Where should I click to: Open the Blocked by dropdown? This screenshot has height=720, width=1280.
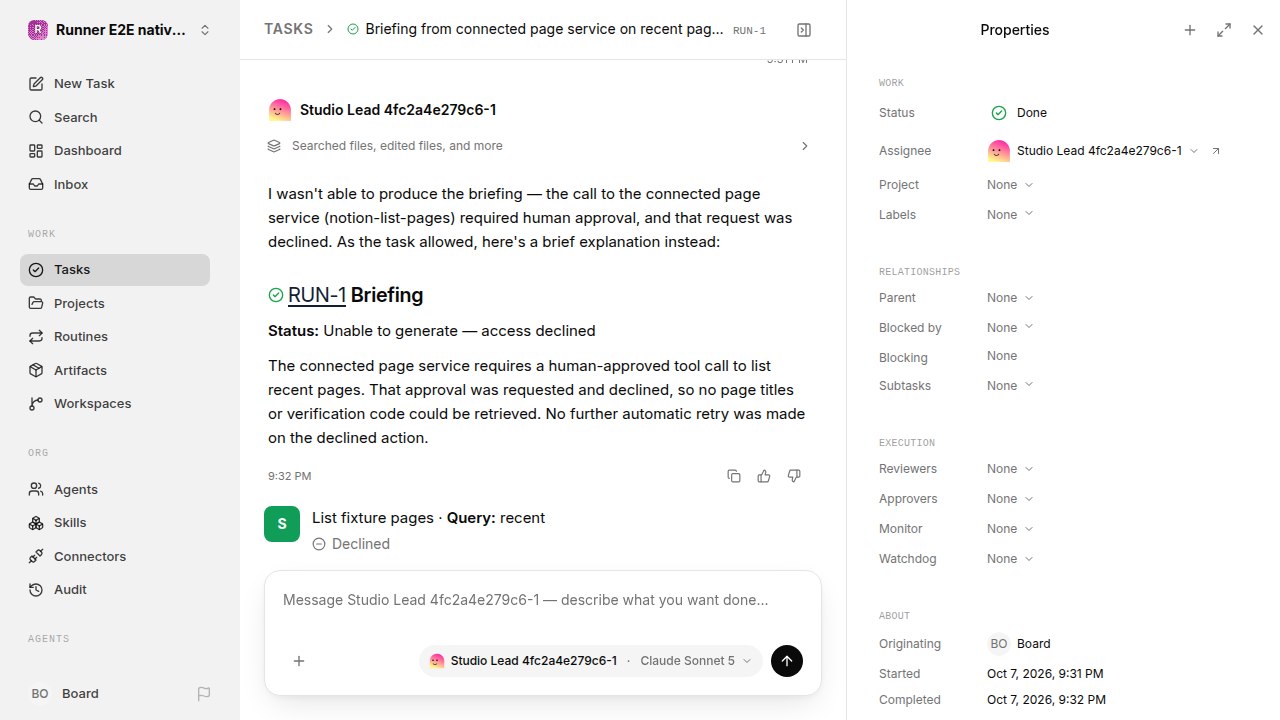tap(1010, 328)
